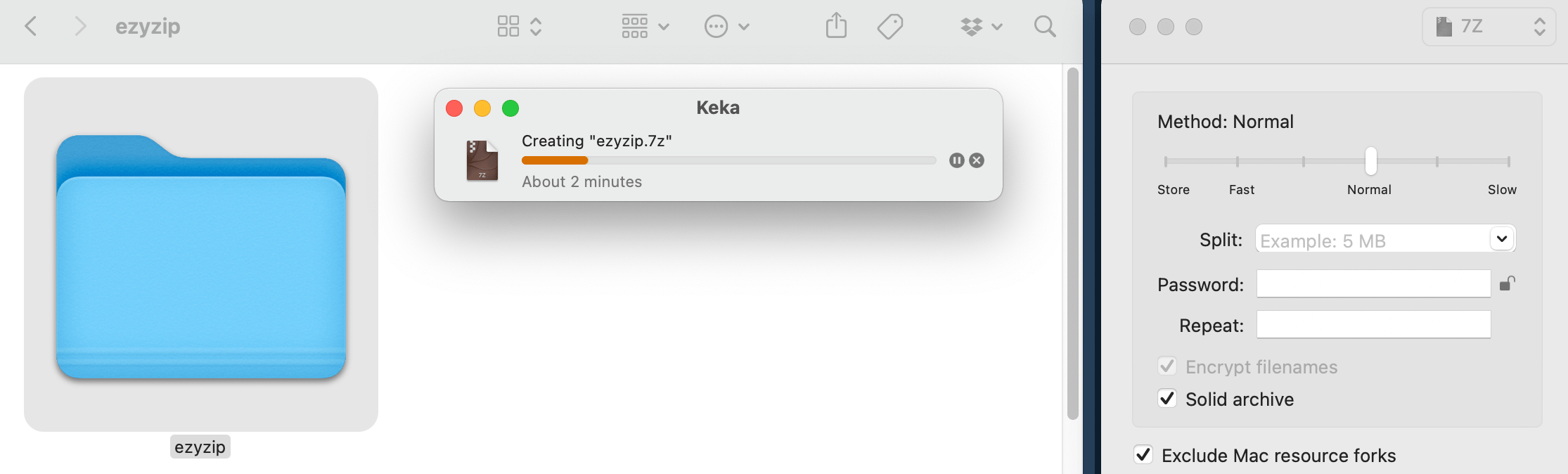Focus the Password field
Image resolution: width=1568 pixels, height=474 pixels.
[x=1373, y=283]
